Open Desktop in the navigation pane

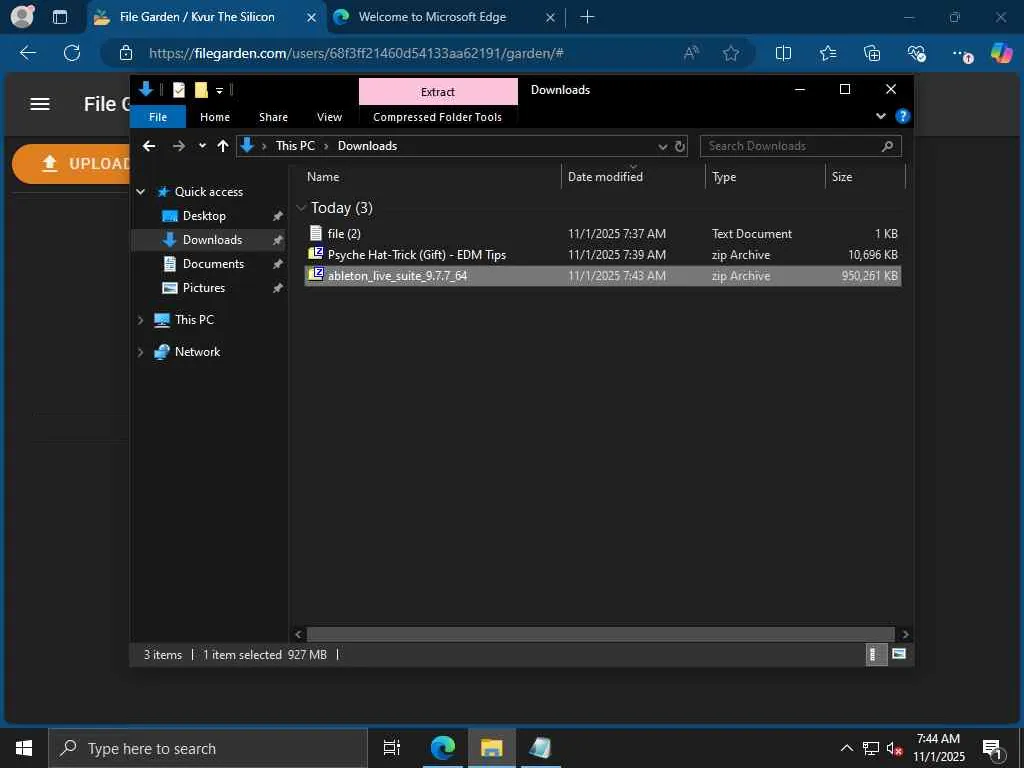point(204,216)
